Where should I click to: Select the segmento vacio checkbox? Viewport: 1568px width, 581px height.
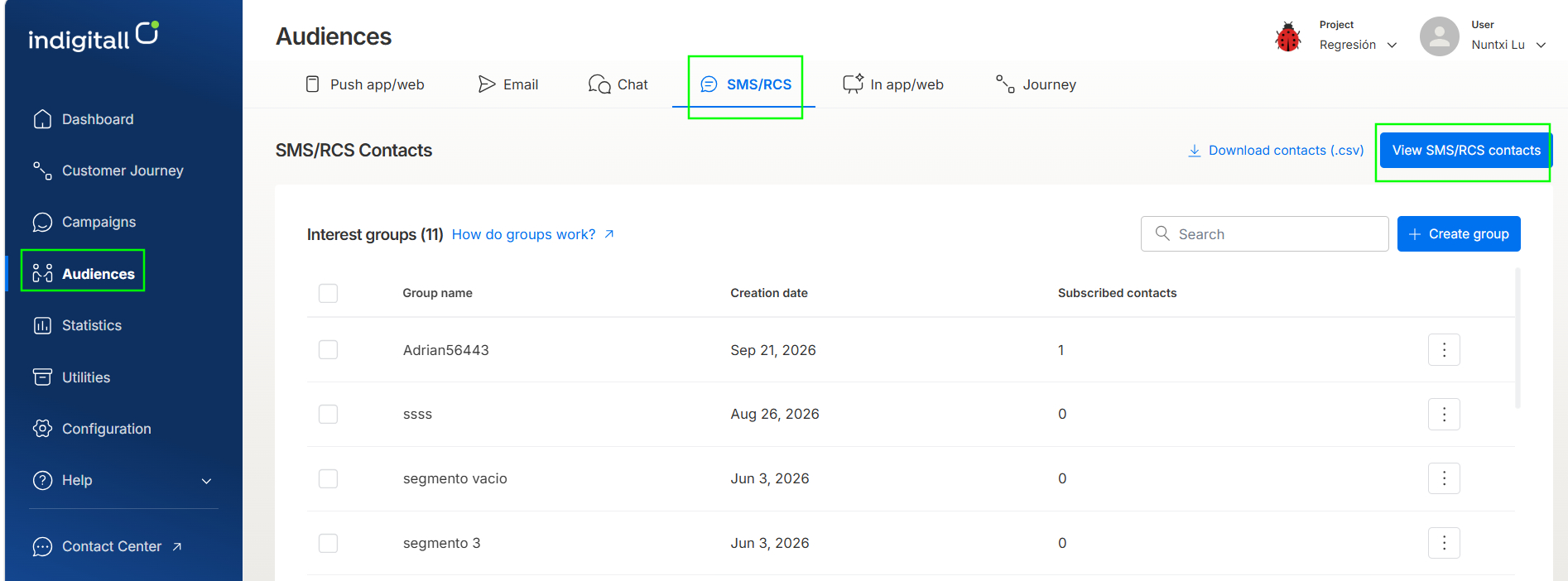[328, 478]
